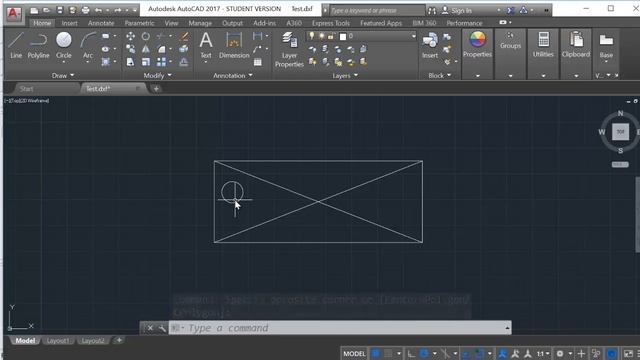Toggle snap mode in status bar
Viewport: 640px width, 360px height.
388,353
